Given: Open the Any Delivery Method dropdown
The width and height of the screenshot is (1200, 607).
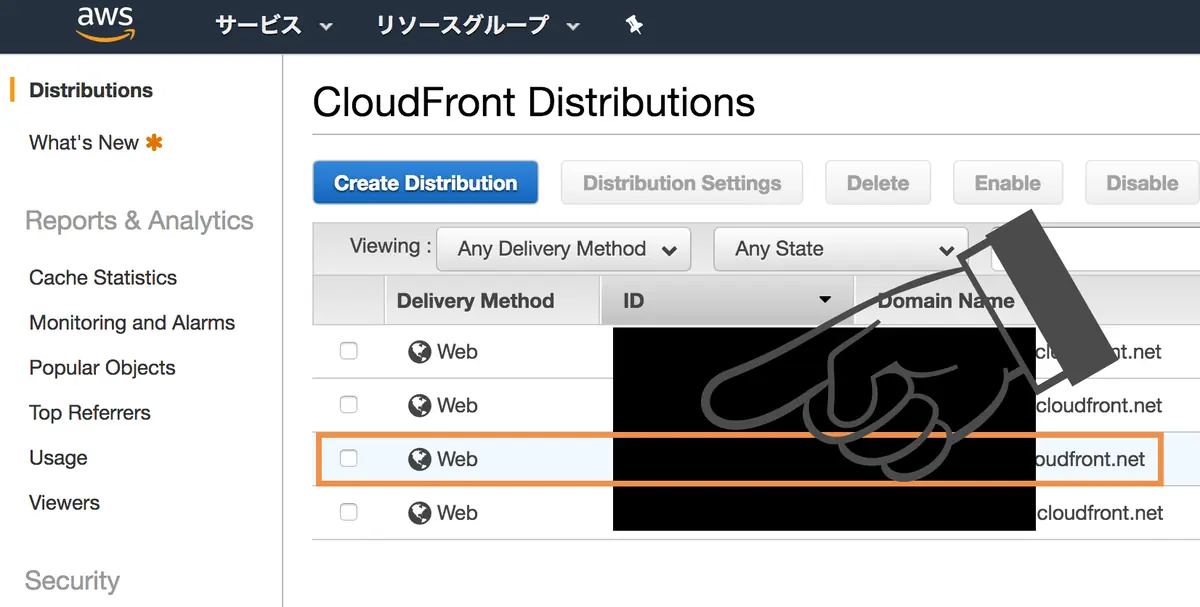Looking at the screenshot, I should (564, 249).
